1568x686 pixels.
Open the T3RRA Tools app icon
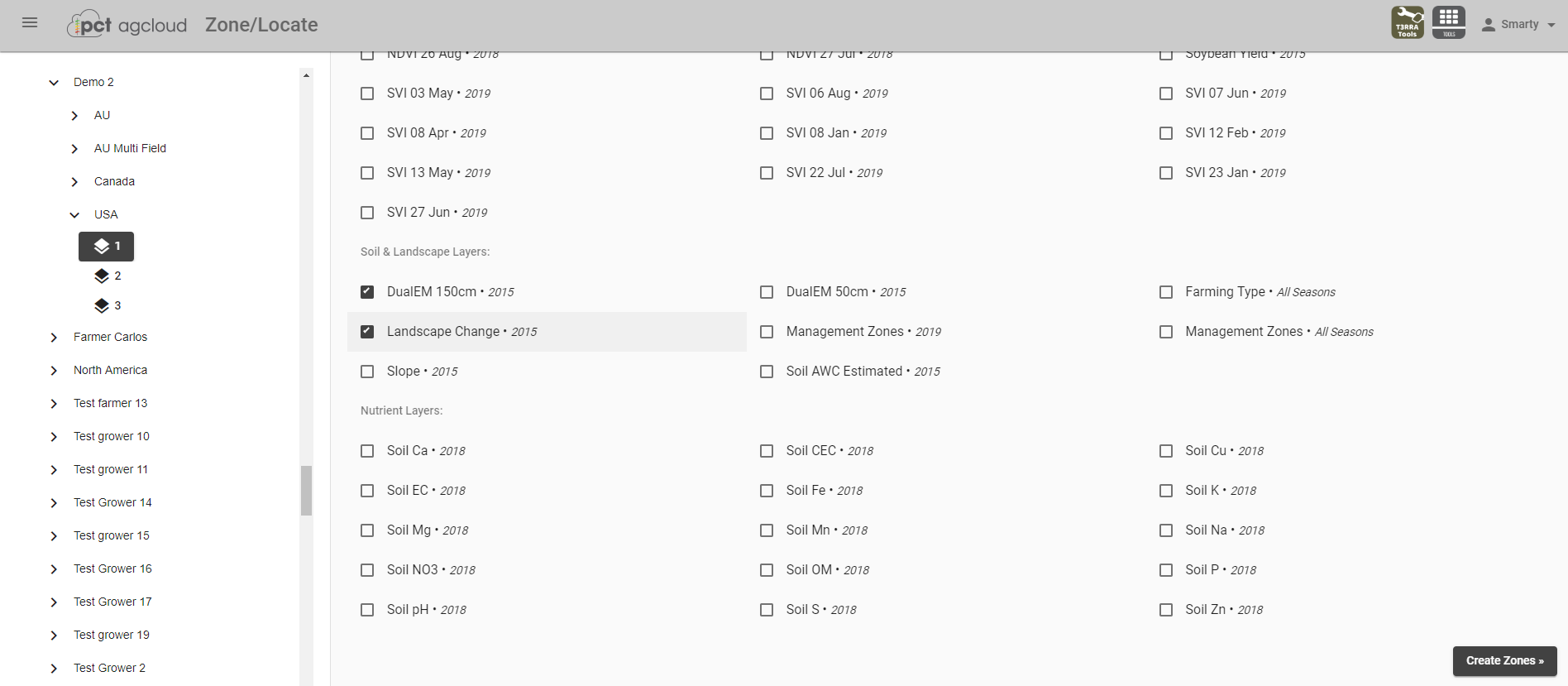[x=1408, y=22]
